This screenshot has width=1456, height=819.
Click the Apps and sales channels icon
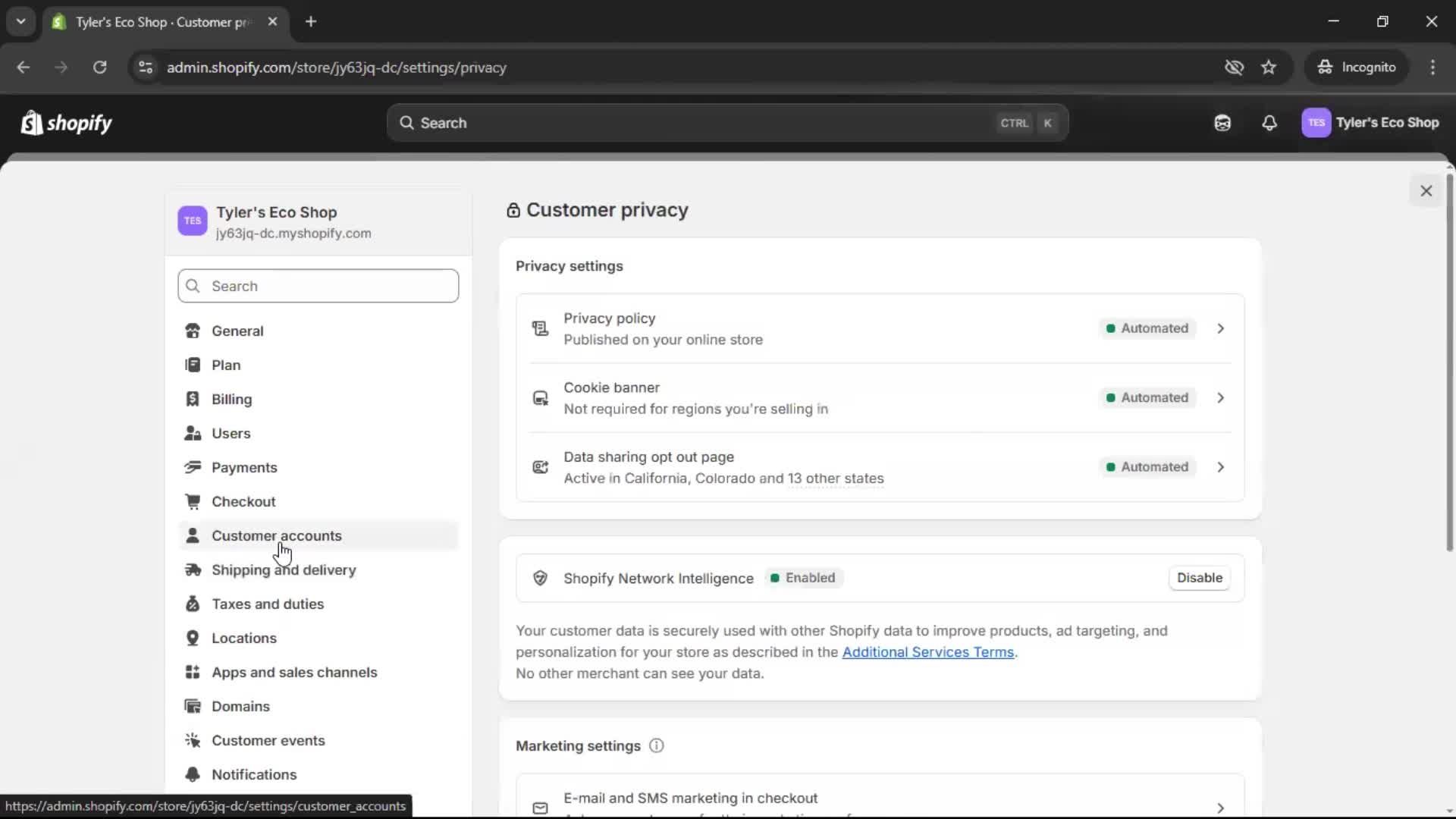tap(193, 672)
